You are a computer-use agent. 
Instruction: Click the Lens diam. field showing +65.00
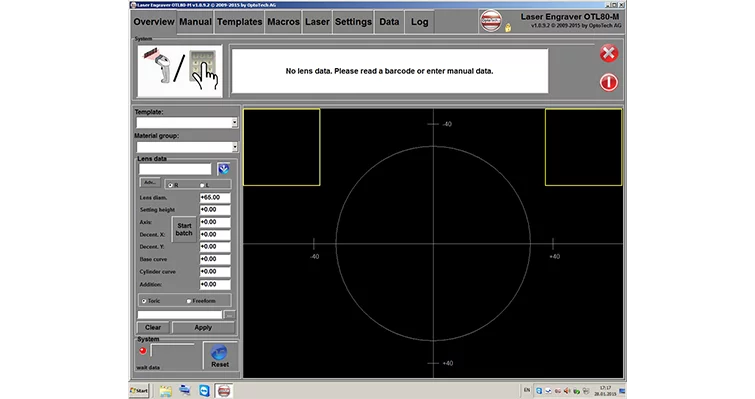tap(215, 197)
